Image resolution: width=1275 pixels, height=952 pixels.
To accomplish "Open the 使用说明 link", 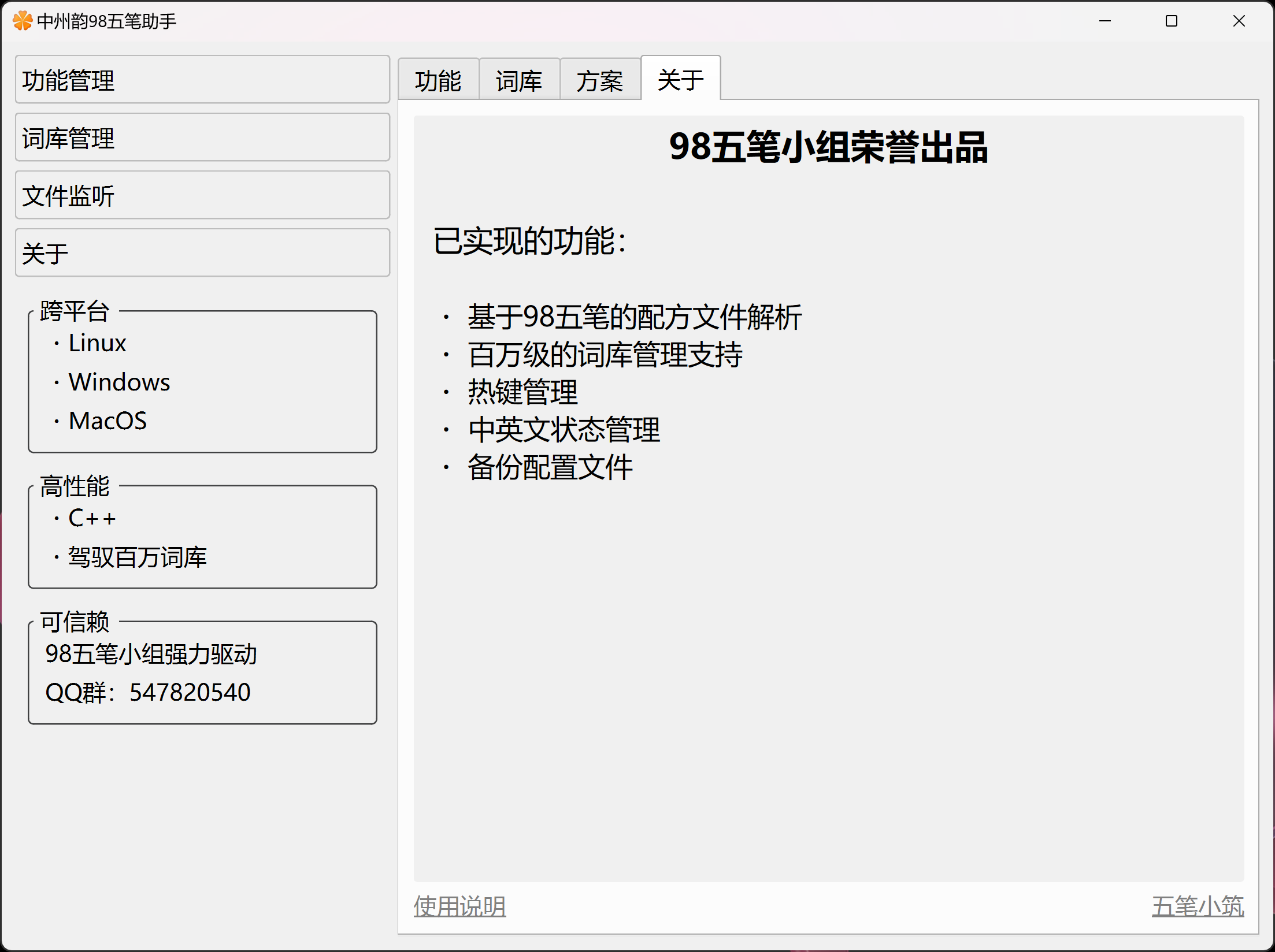I will pos(459,906).
